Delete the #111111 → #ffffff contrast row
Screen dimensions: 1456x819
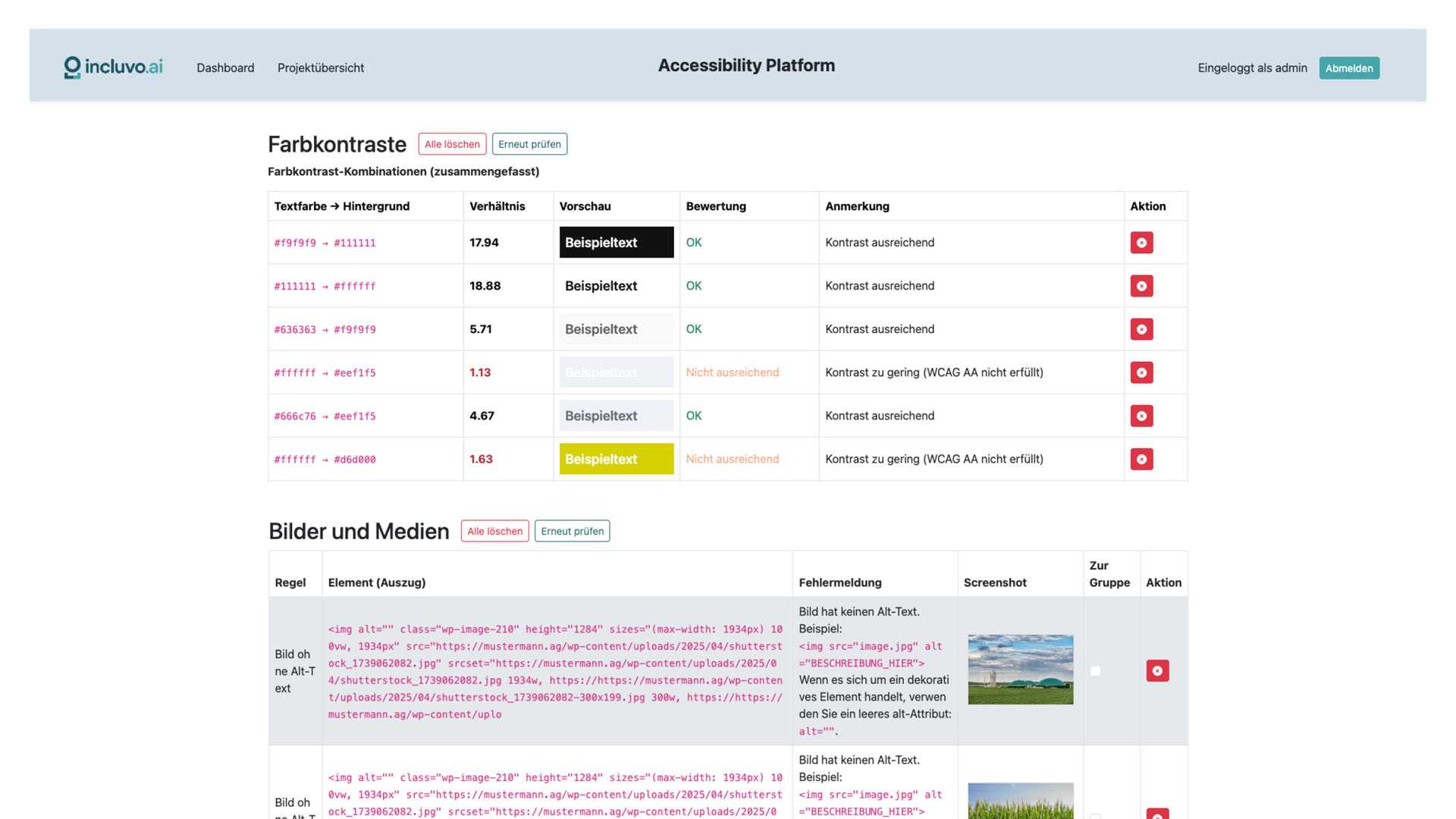click(x=1141, y=286)
